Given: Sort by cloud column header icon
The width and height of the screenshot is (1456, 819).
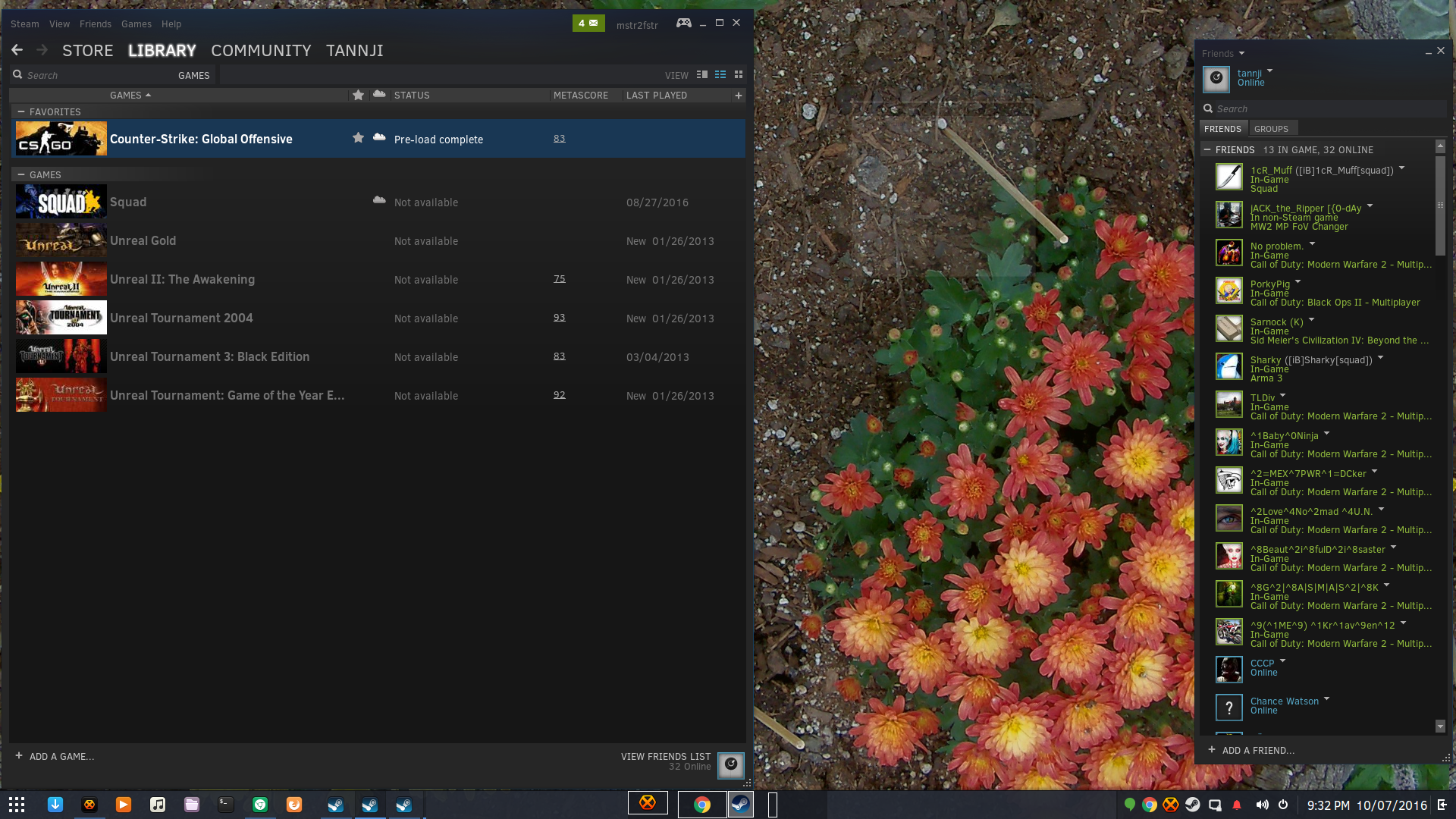Looking at the screenshot, I should [x=379, y=94].
